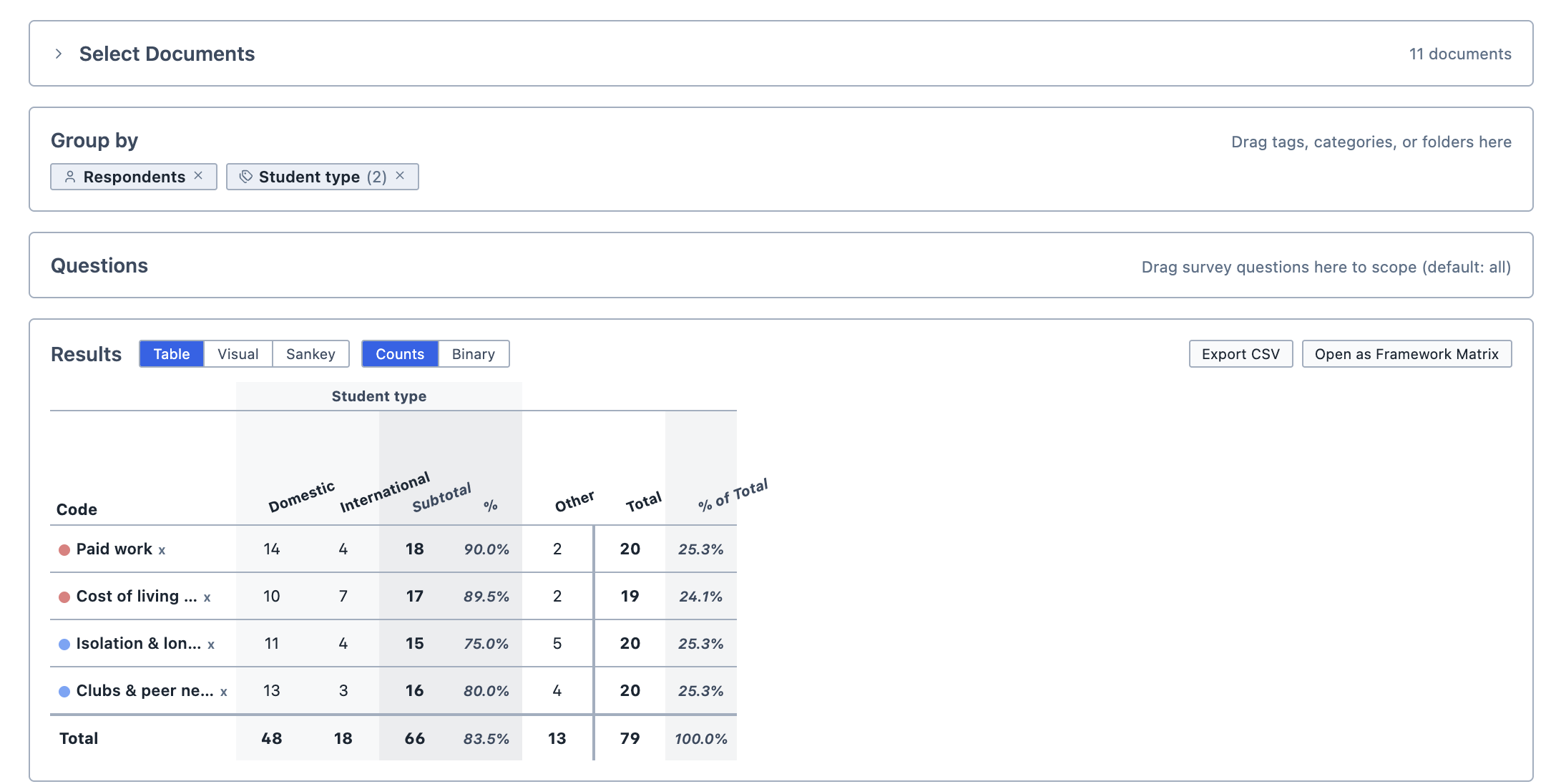Select the Binary mode toggle
Viewport: 1561px width, 784px height.
click(474, 354)
